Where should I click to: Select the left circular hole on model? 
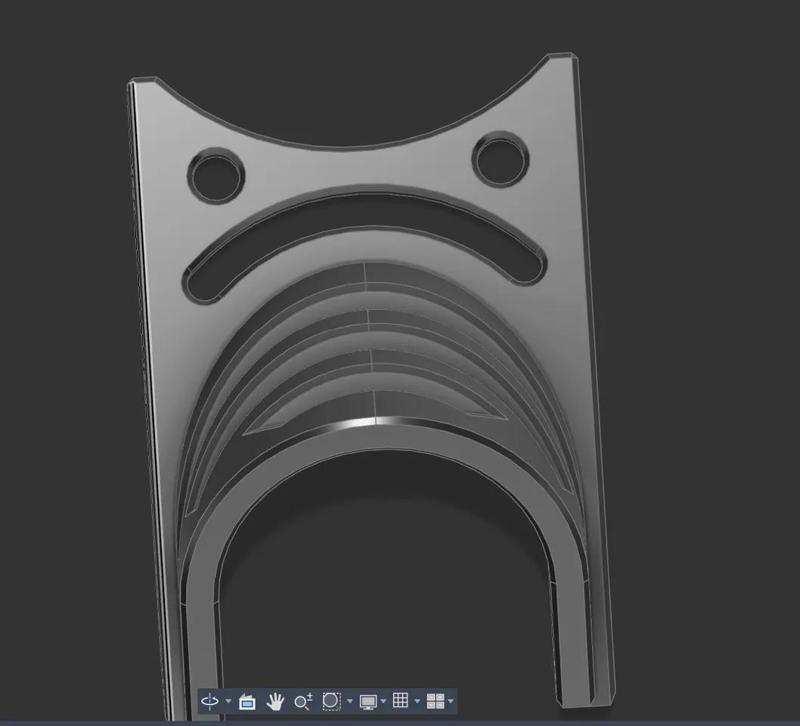[x=216, y=176]
